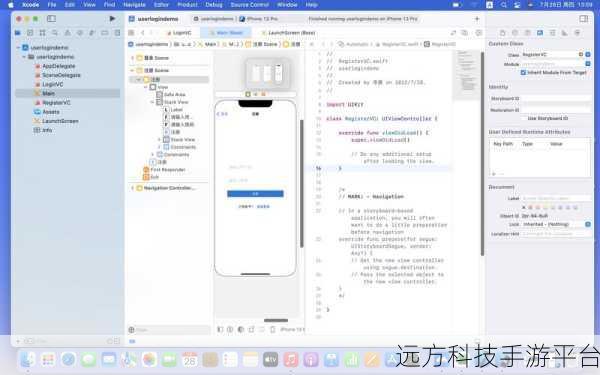Image resolution: width=600 pixels, height=375 pixels.
Task: Switch to the LoginVC editor tab
Action: click(x=179, y=33)
